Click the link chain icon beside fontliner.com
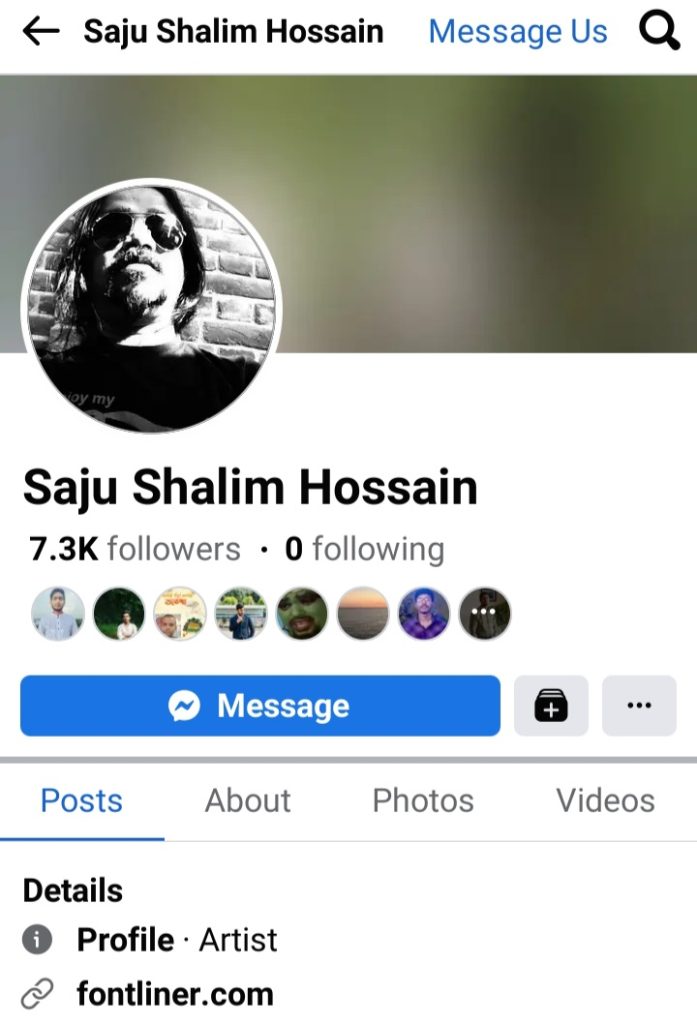Viewport: 697px width, 1024px height. click(x=37, y=994)
